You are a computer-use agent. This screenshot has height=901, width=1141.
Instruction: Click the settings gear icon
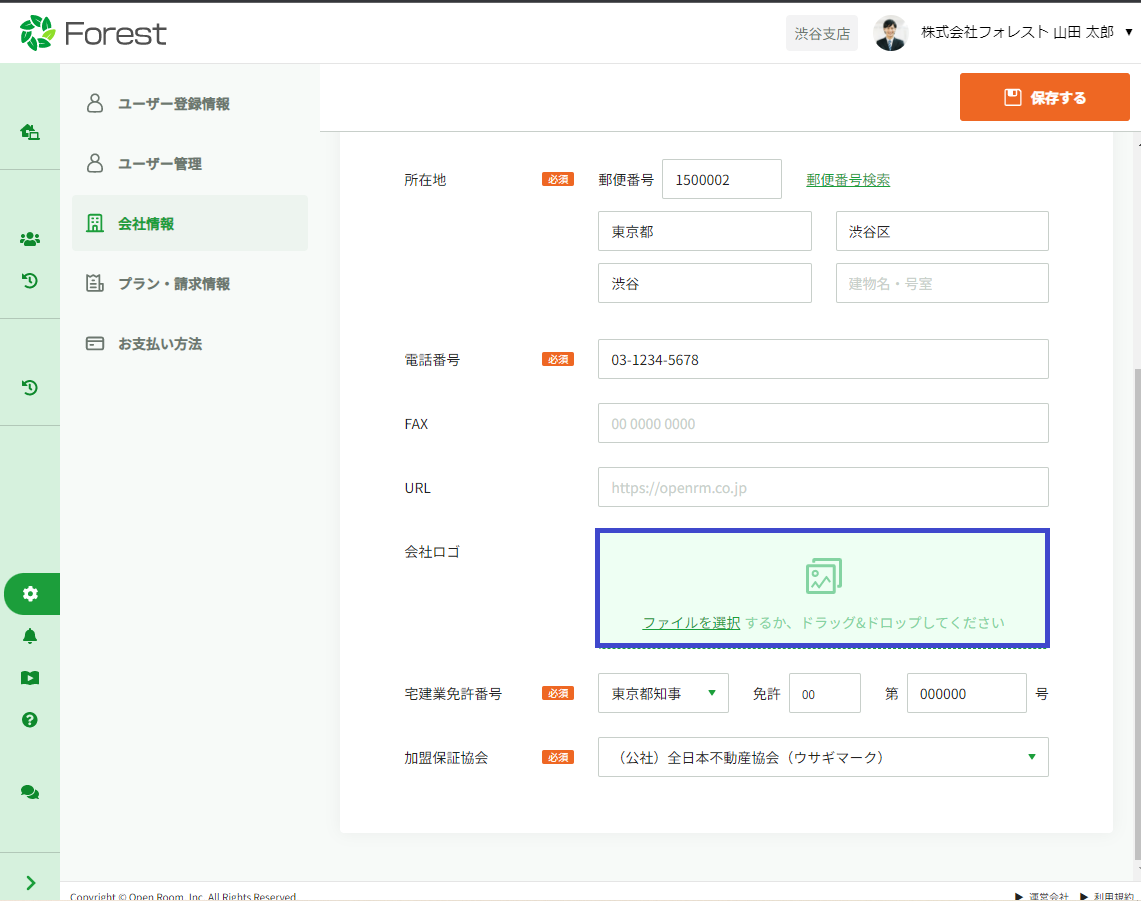(x=30, y=594)
